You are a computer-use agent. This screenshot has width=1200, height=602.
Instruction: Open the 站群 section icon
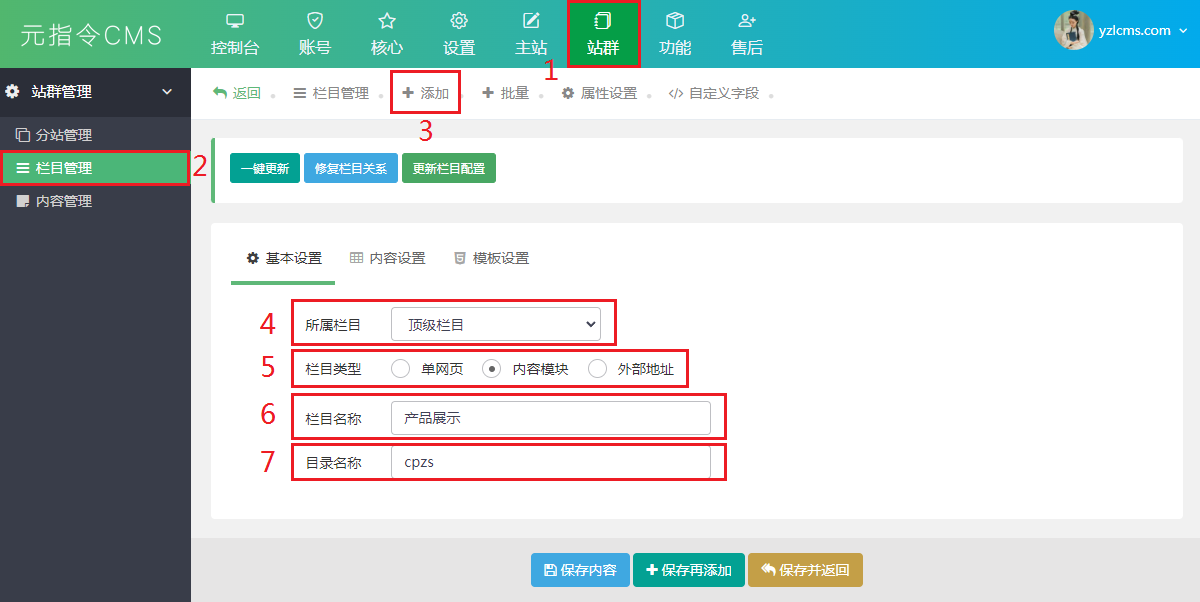[603, 20]
